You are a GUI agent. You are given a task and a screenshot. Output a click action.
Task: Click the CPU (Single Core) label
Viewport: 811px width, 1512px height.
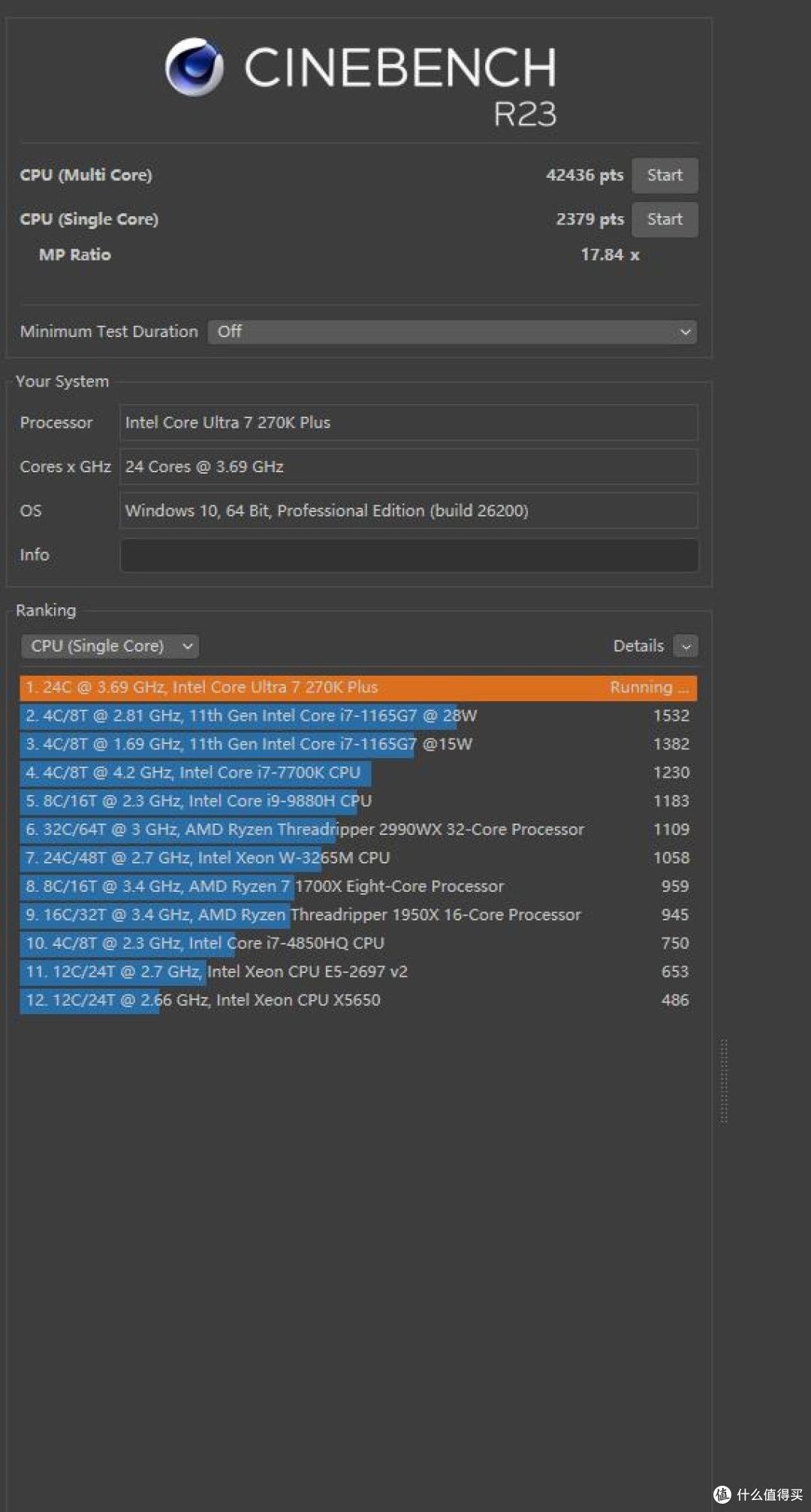point(89,219)
